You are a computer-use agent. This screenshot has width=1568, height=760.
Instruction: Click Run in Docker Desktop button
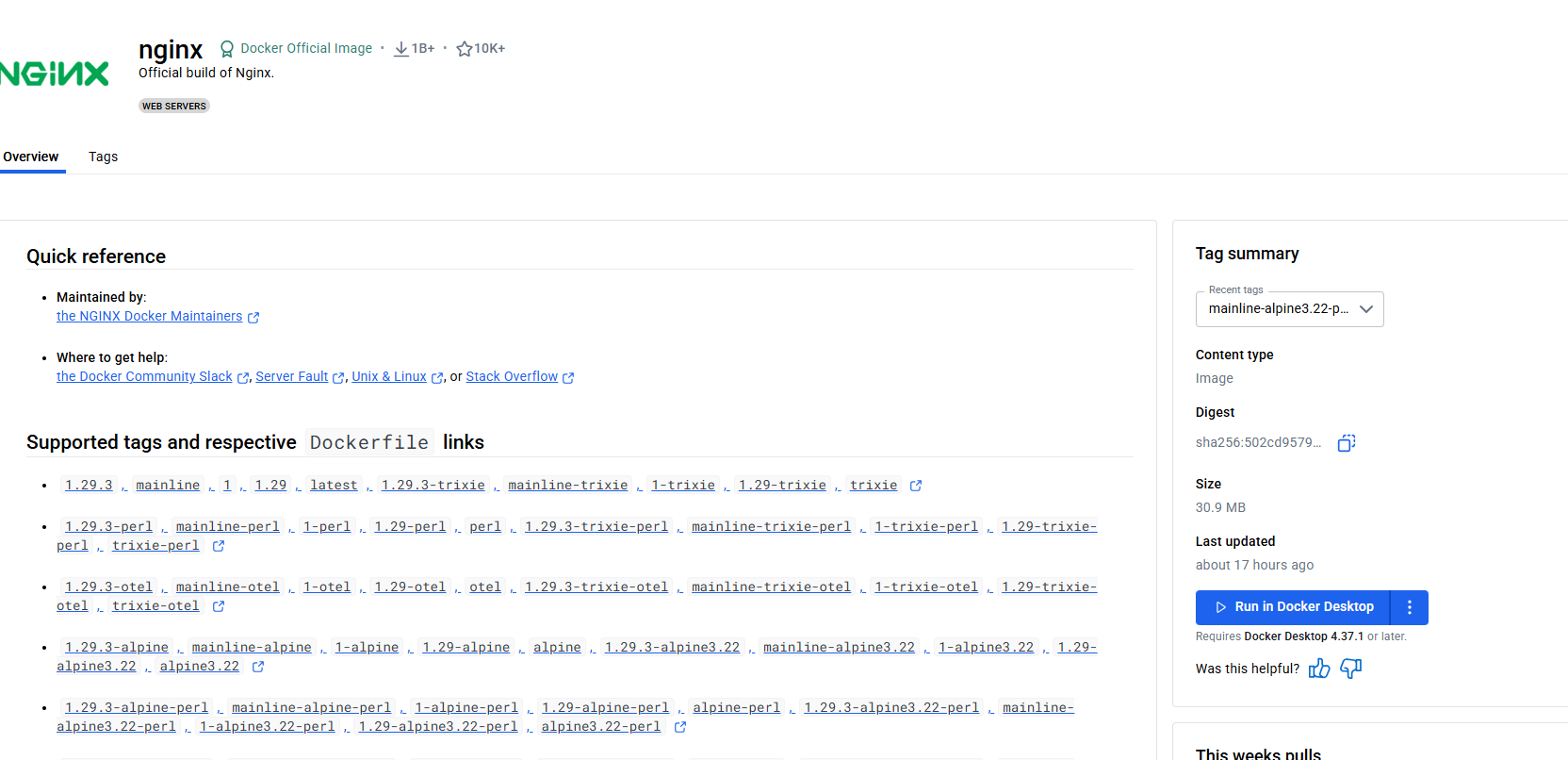pos(1293,607)
